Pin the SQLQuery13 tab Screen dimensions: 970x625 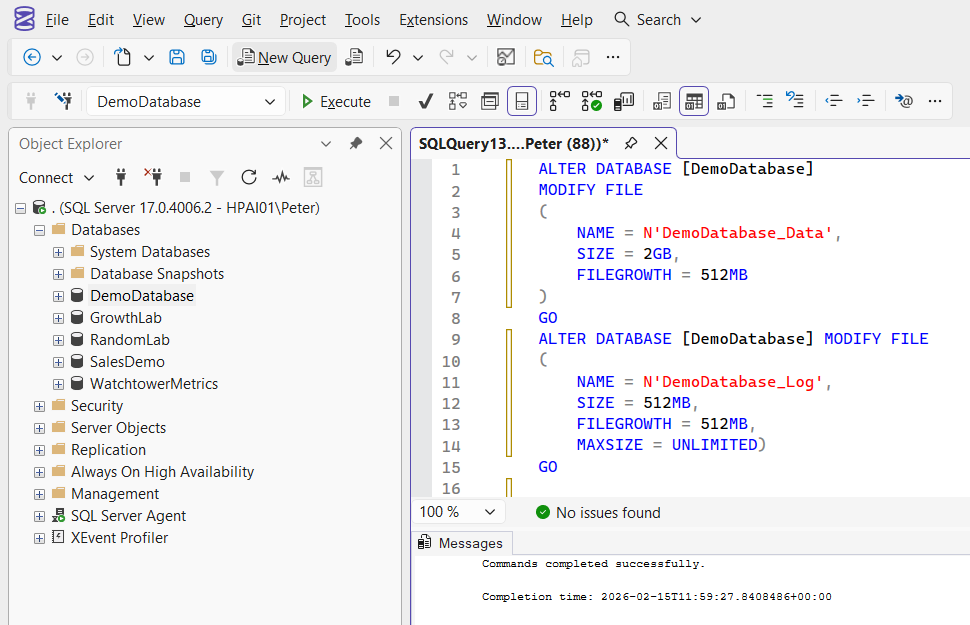coord(631,143)
